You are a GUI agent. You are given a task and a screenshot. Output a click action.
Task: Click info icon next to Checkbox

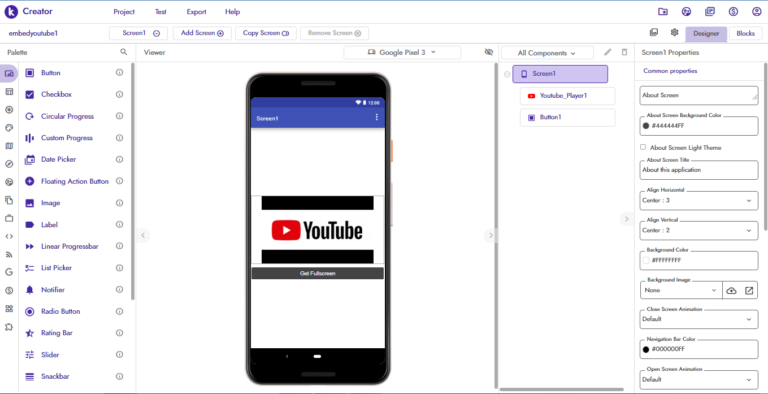(119, 94)
